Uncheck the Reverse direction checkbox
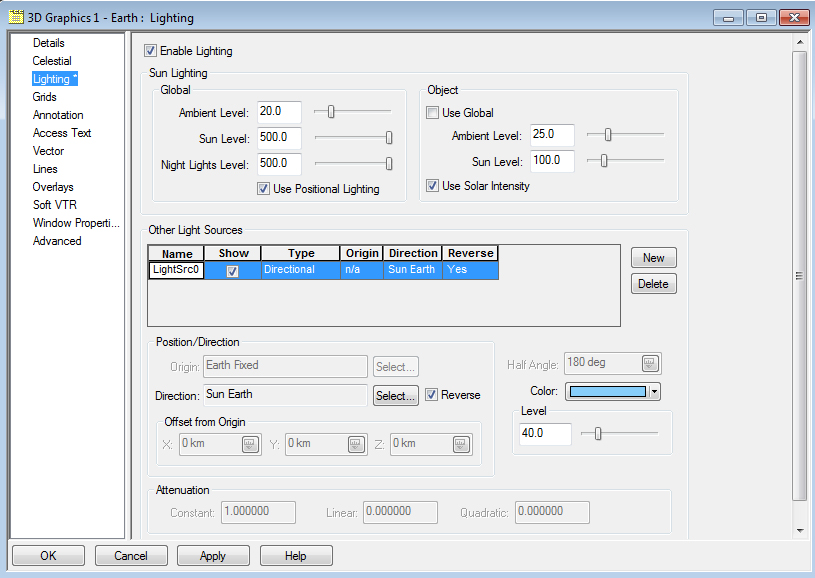Image resolution: width=815 pixels, height=578 pixels. 432,395
